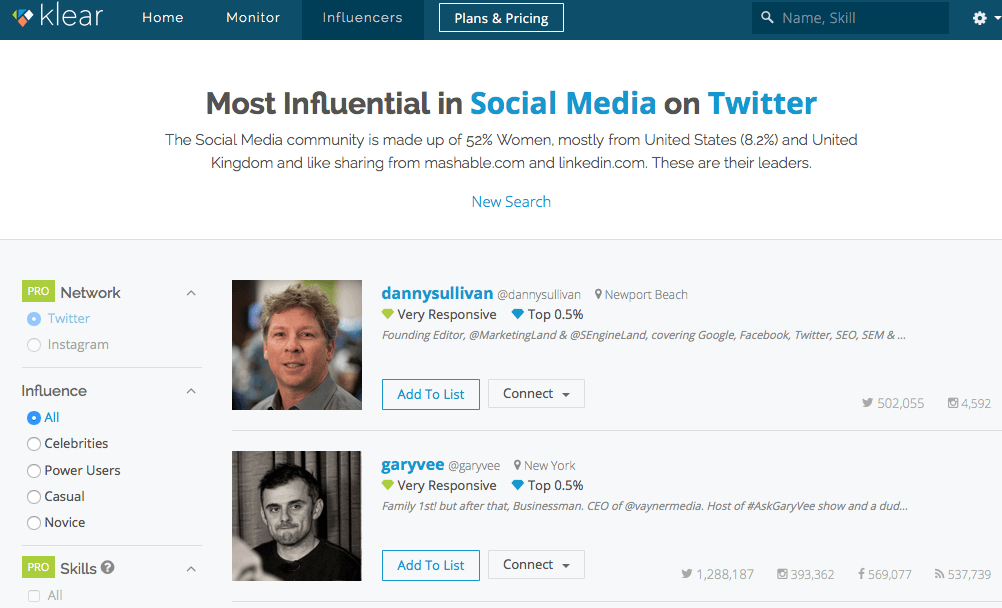Choose the Novice influence filter

tap(34, 522)
